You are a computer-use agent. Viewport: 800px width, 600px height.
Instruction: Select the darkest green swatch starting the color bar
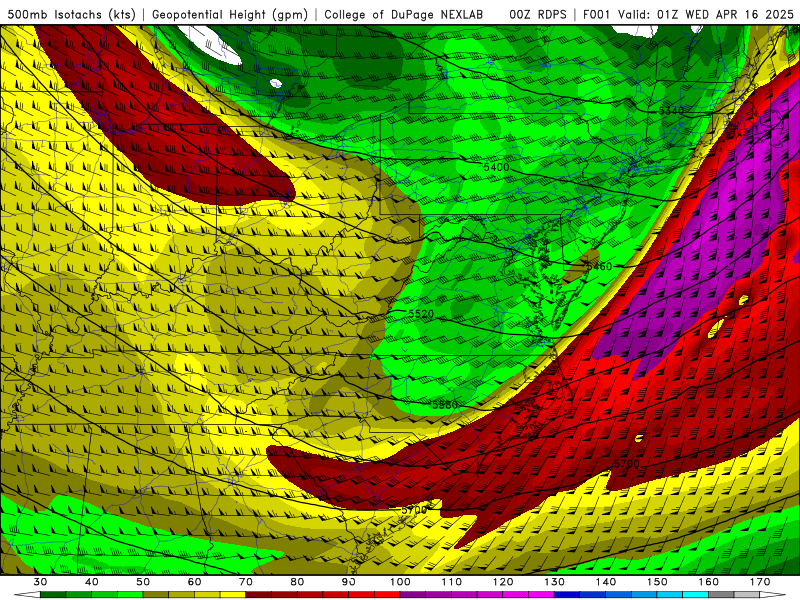[53, 595]
